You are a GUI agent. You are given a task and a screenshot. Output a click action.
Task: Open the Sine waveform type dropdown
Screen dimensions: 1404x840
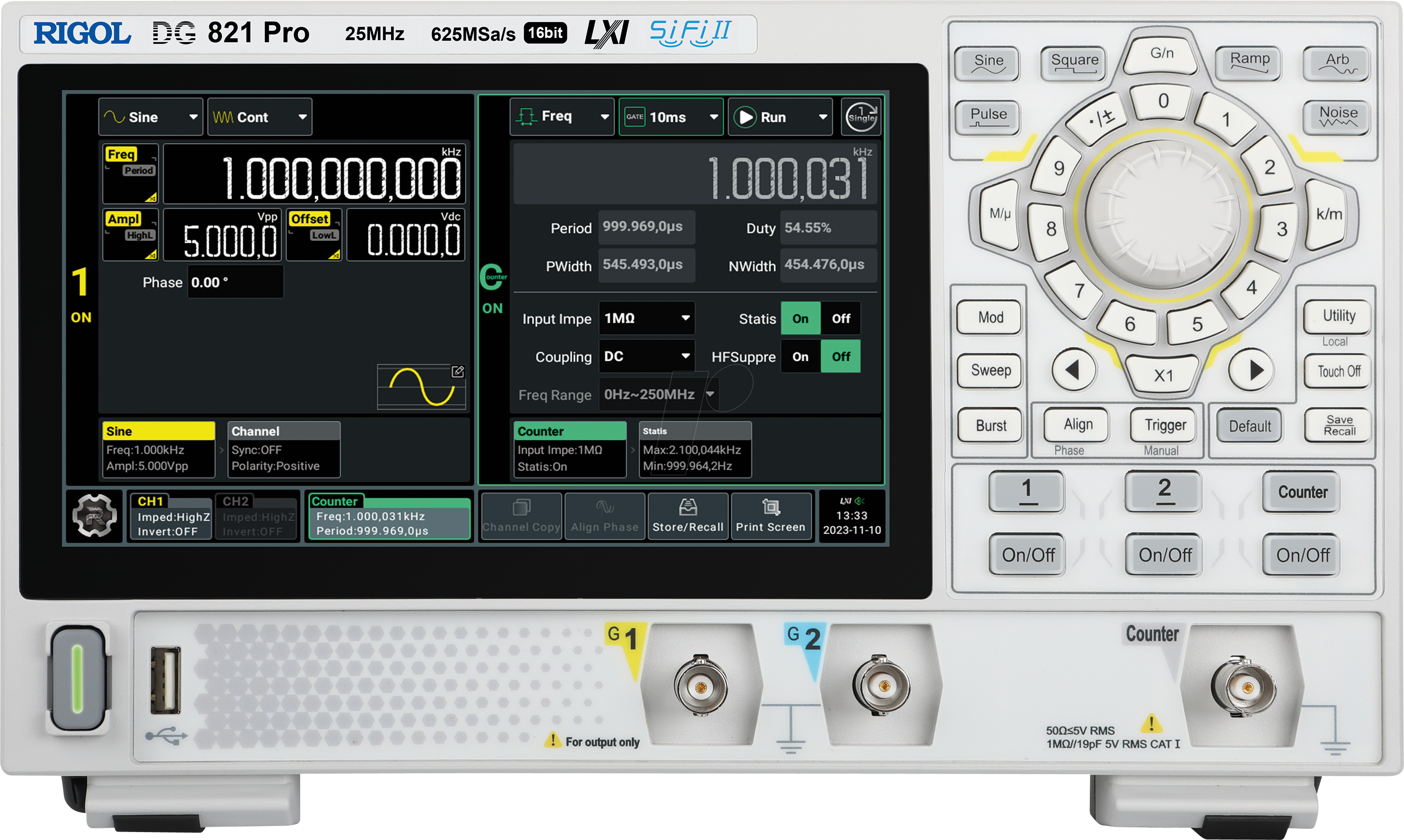click(x=150, y=117)
